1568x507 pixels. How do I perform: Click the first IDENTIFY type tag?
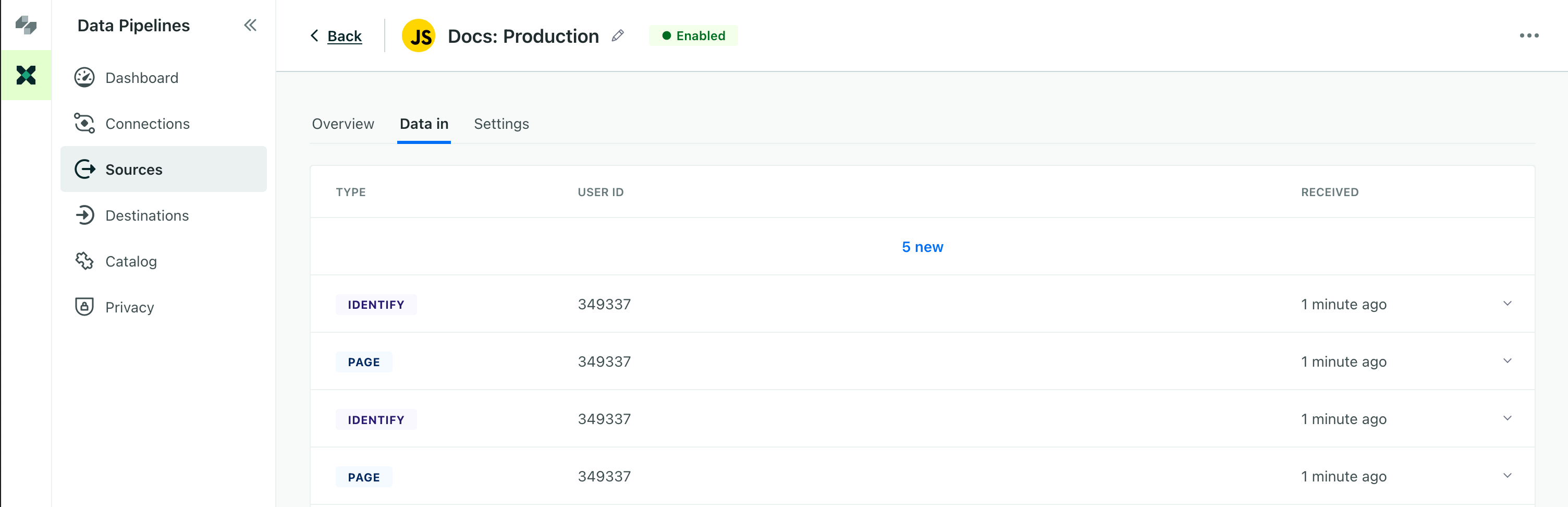pos(376,305)
